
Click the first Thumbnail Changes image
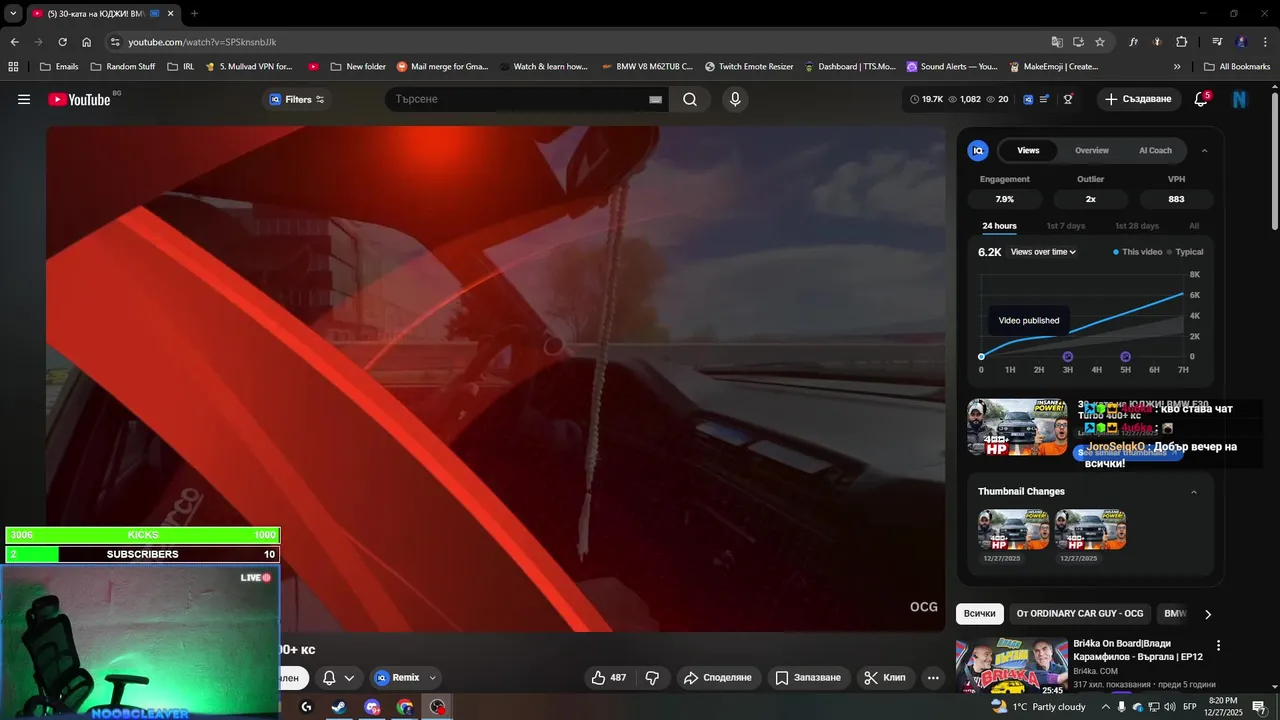[1014, 529]
